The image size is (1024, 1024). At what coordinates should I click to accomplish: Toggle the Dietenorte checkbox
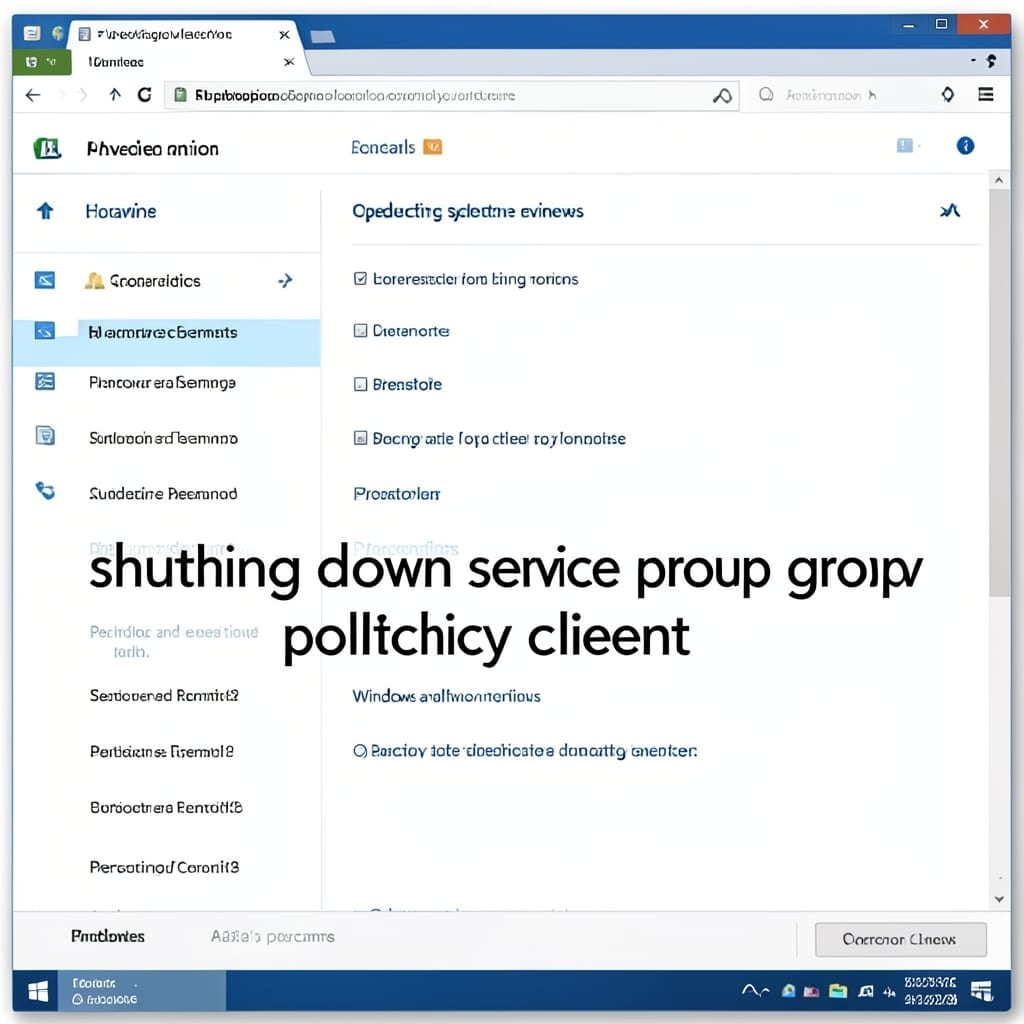coord(360,330)
